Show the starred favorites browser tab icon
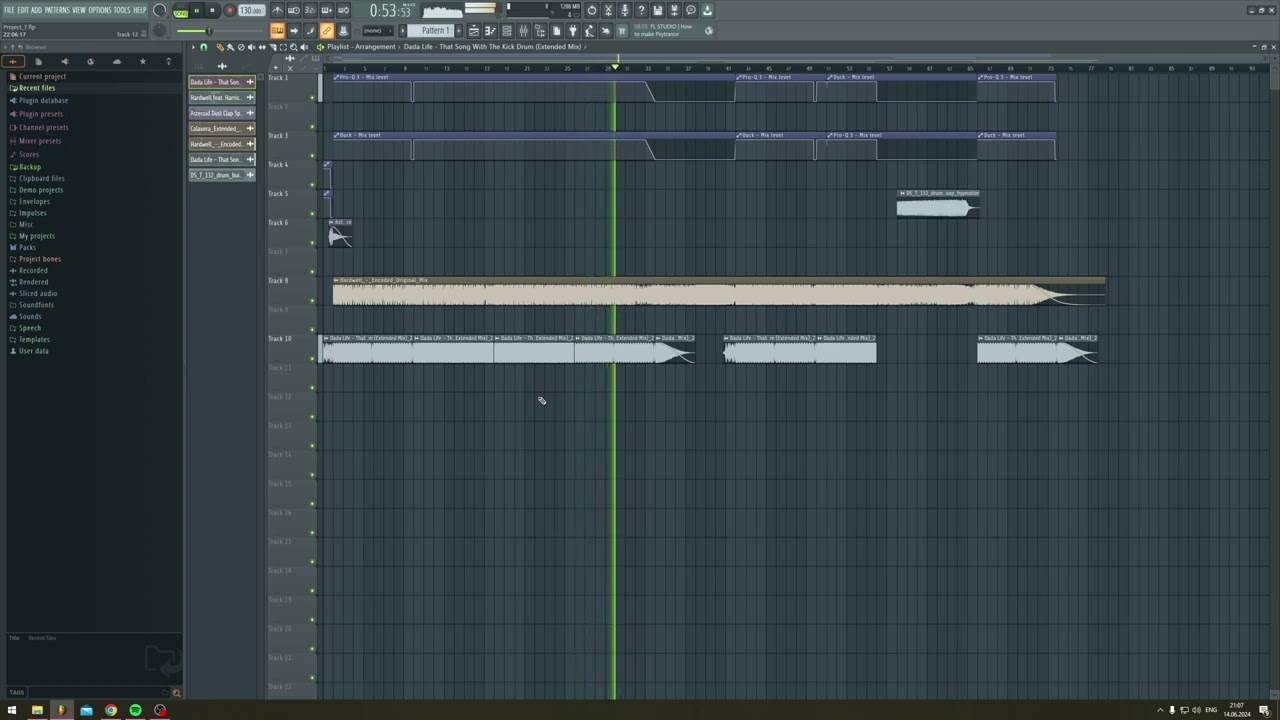 coord(142,61)
